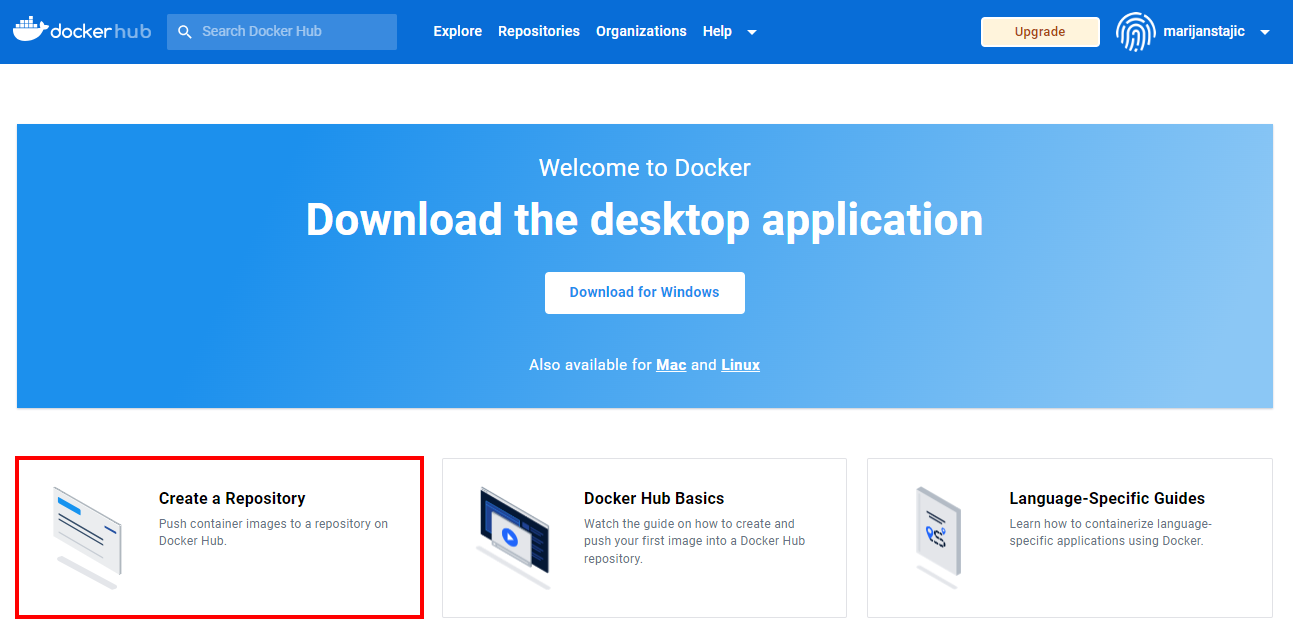Screen dimensions: 1293x634
Task: Click the search magnifier icon
Action: [184, 32]
